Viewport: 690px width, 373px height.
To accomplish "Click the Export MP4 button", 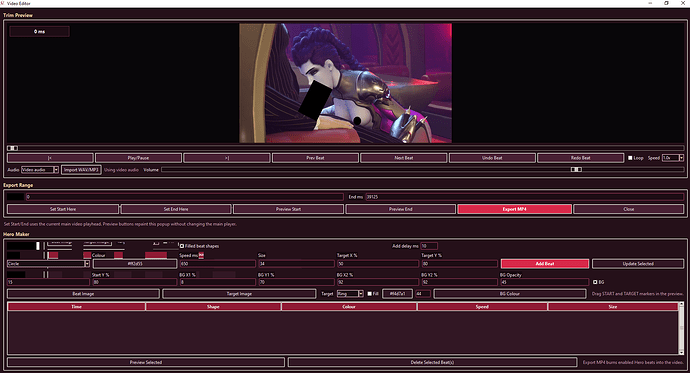I will coord(514,209).
